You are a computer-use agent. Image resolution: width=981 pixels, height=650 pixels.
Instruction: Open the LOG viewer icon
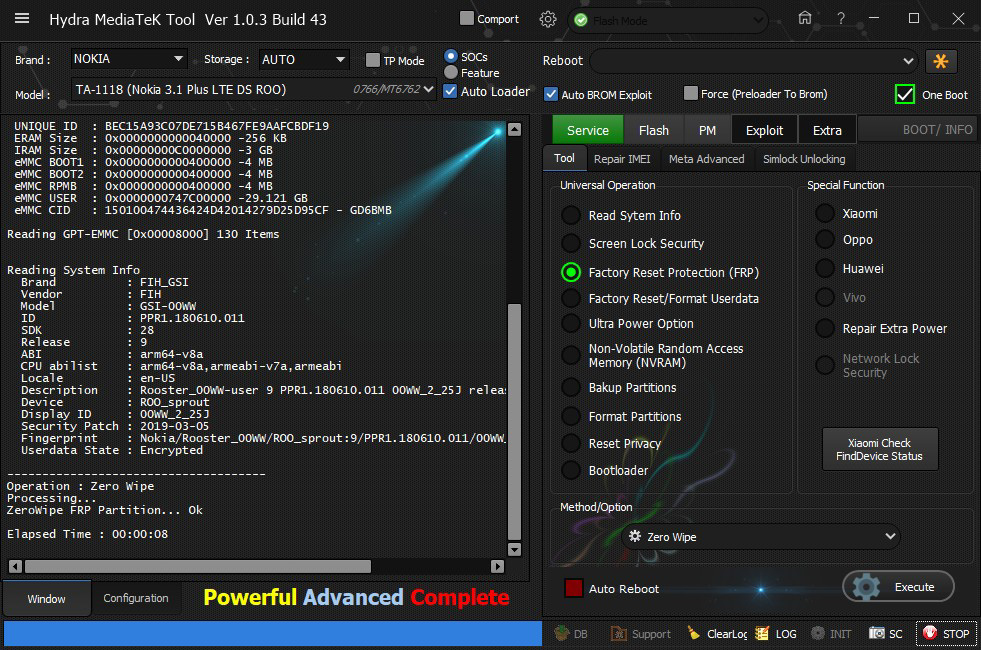coord(762,634)
